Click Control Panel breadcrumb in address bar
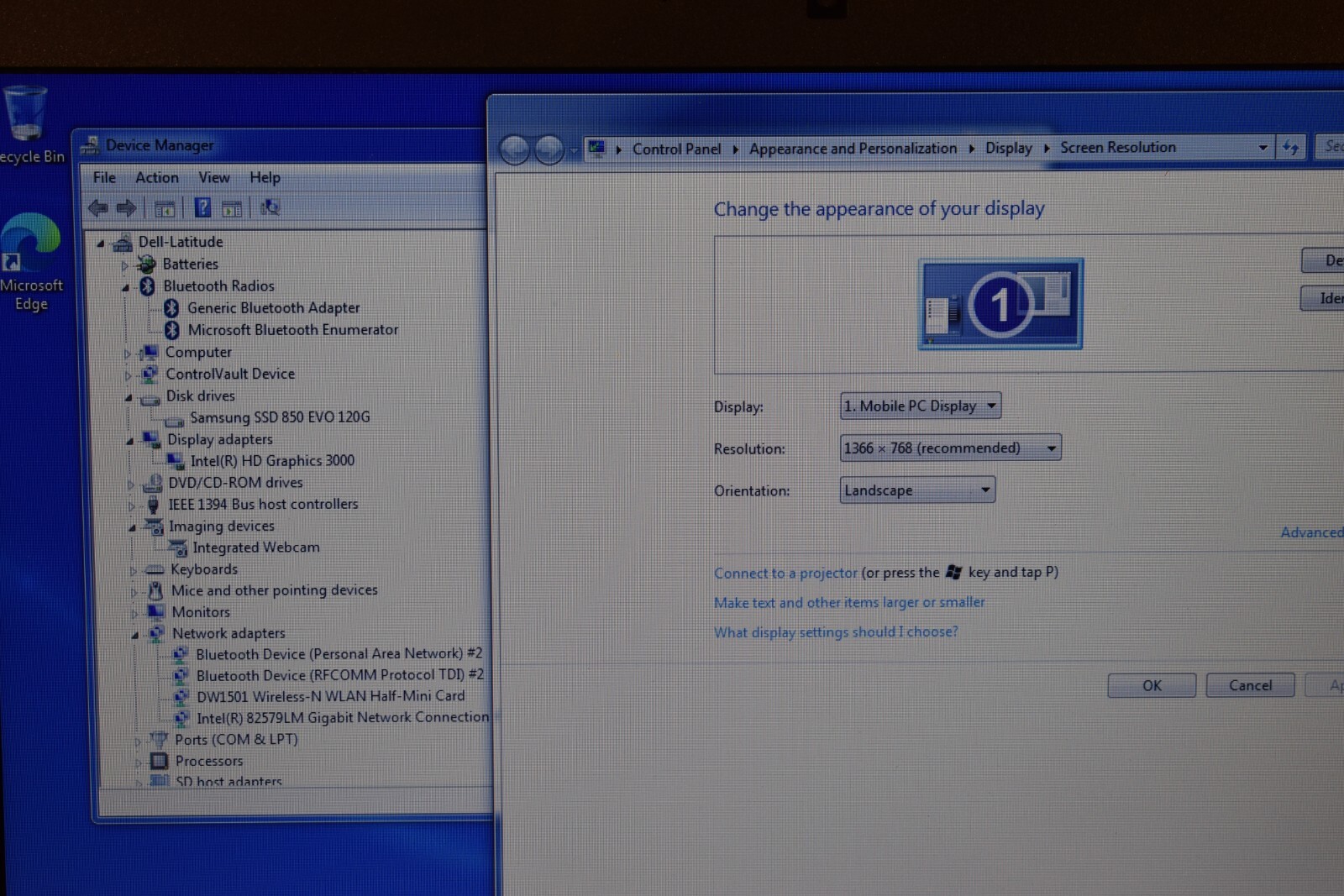This screenshot has width=1344, height=896. 676,149
